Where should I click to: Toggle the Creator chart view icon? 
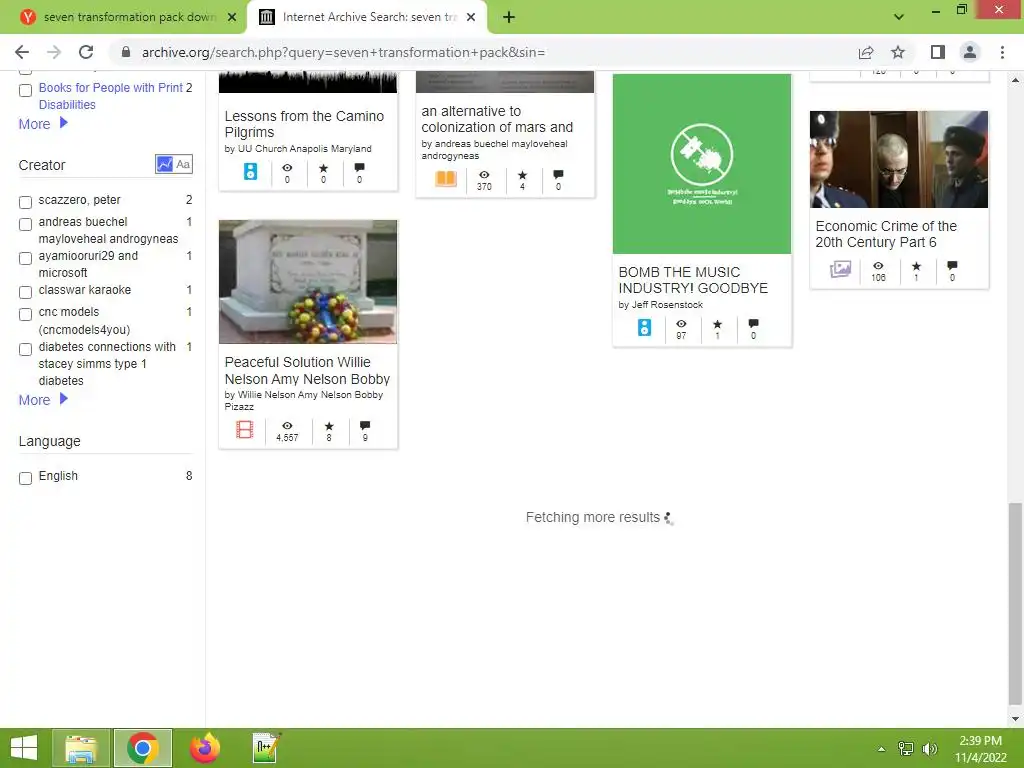pos(165,164)
